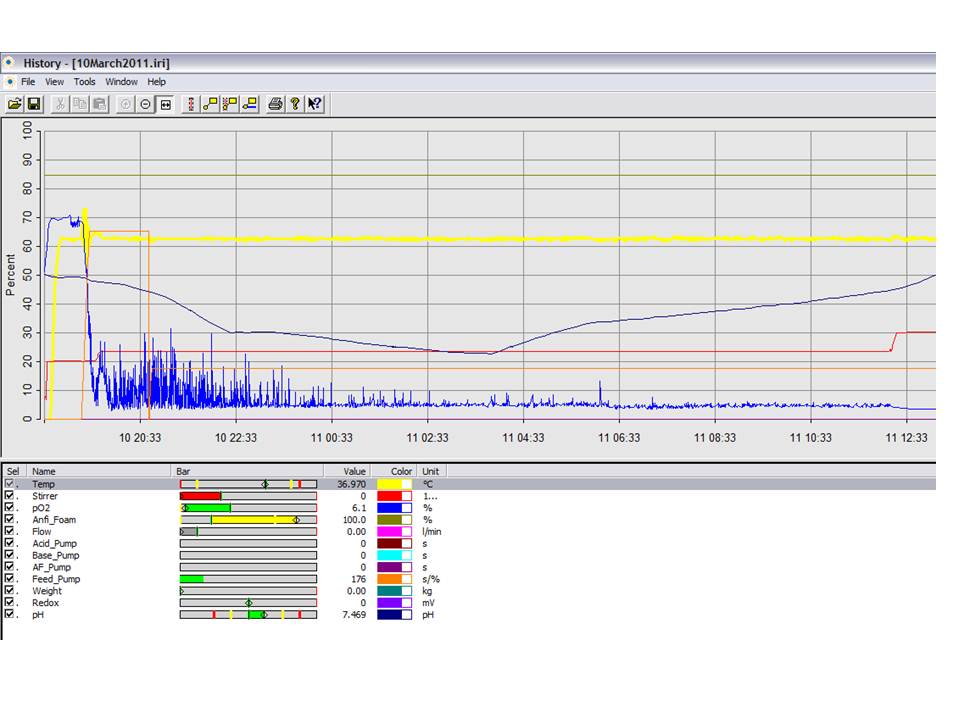This screenshot has width=960, height=720.
Task: Click the Feed_Pump orange color swatch
Action: (388, 579)
